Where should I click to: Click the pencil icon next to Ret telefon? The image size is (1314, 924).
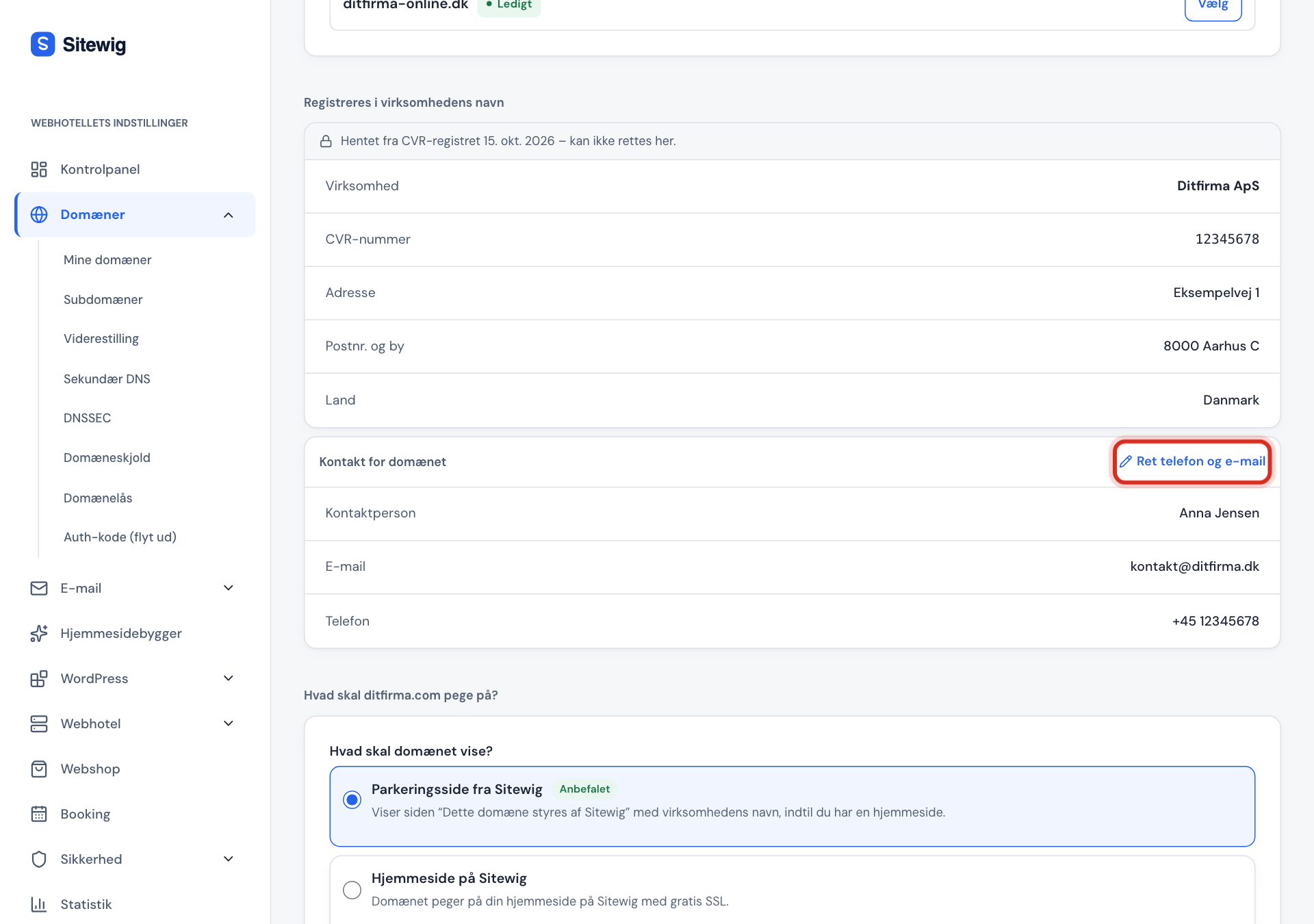click(1125, 461)
